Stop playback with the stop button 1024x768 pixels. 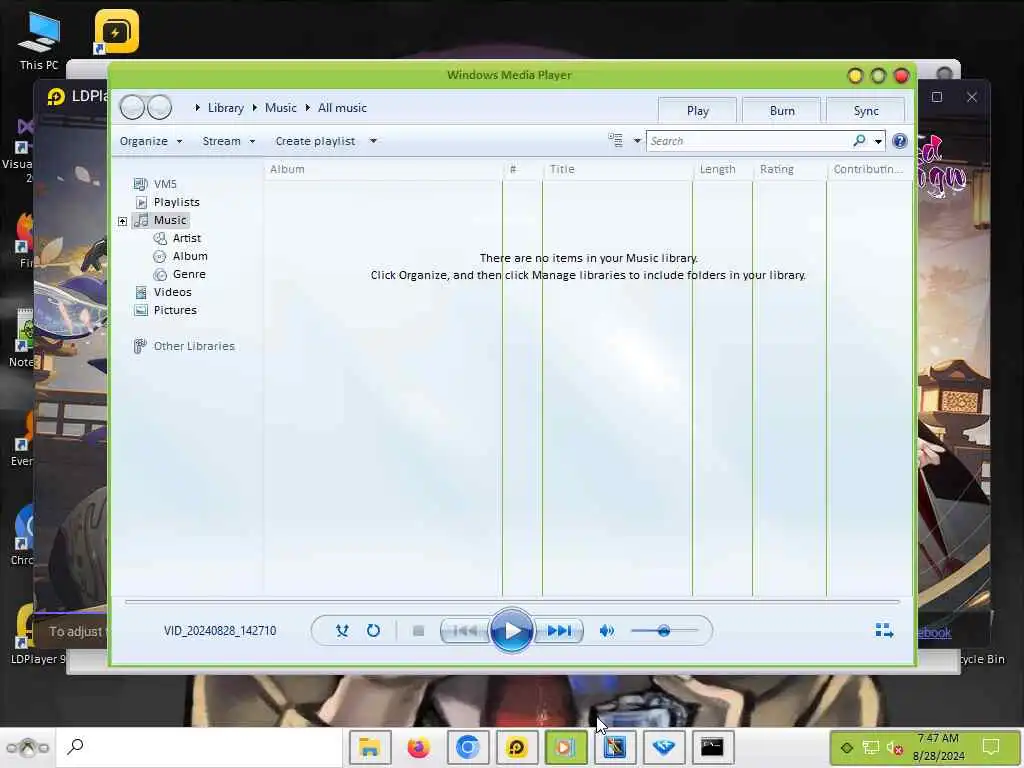pos(419,631)
